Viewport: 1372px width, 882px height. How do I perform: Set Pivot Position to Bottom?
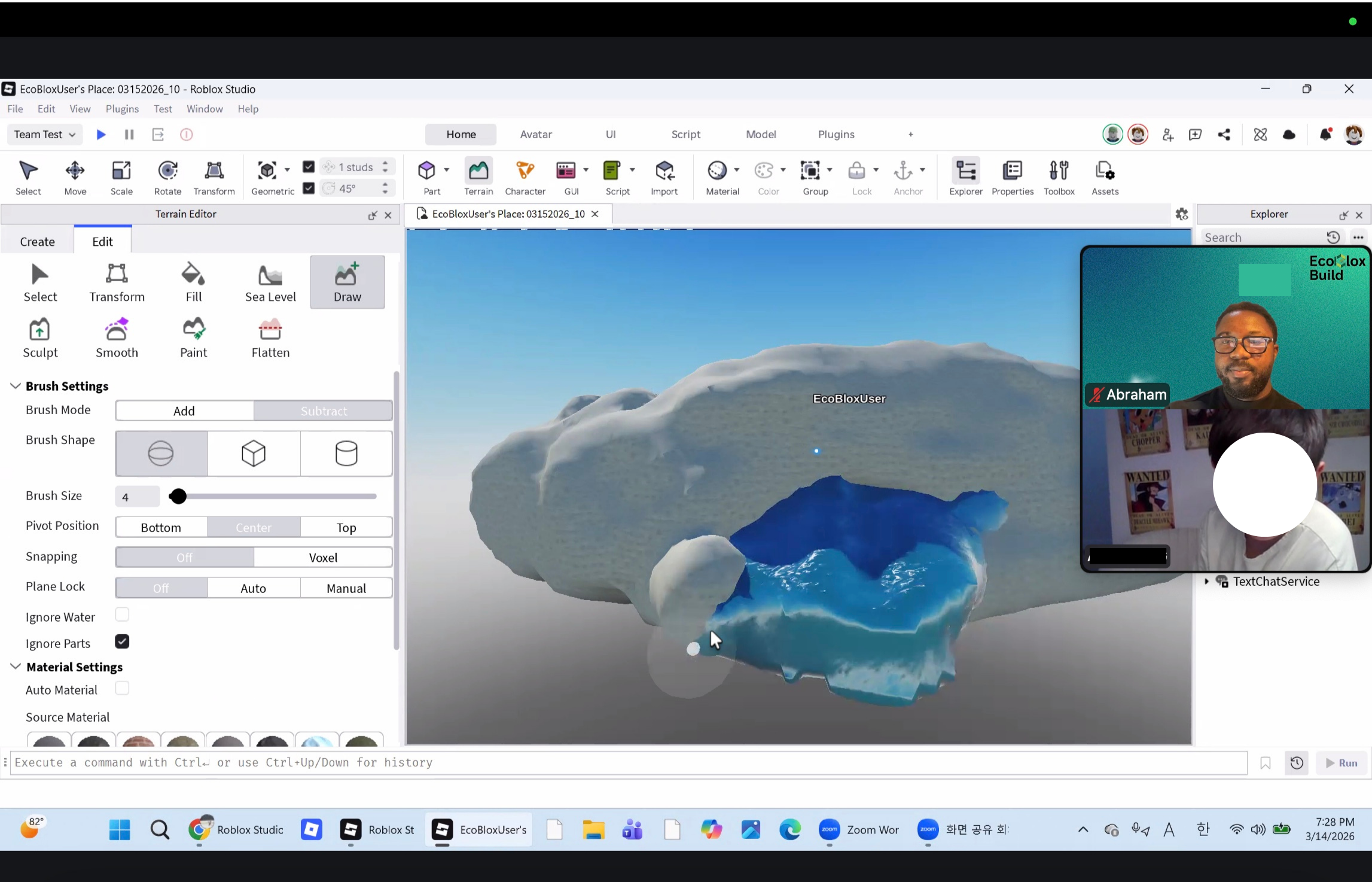click(161, 528)
